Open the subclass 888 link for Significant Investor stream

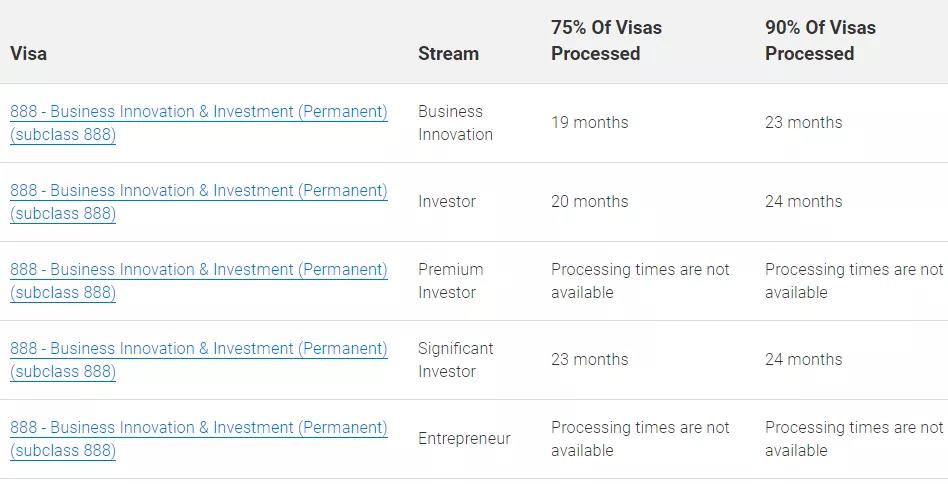pyautogui.click(x=198, y=360)
